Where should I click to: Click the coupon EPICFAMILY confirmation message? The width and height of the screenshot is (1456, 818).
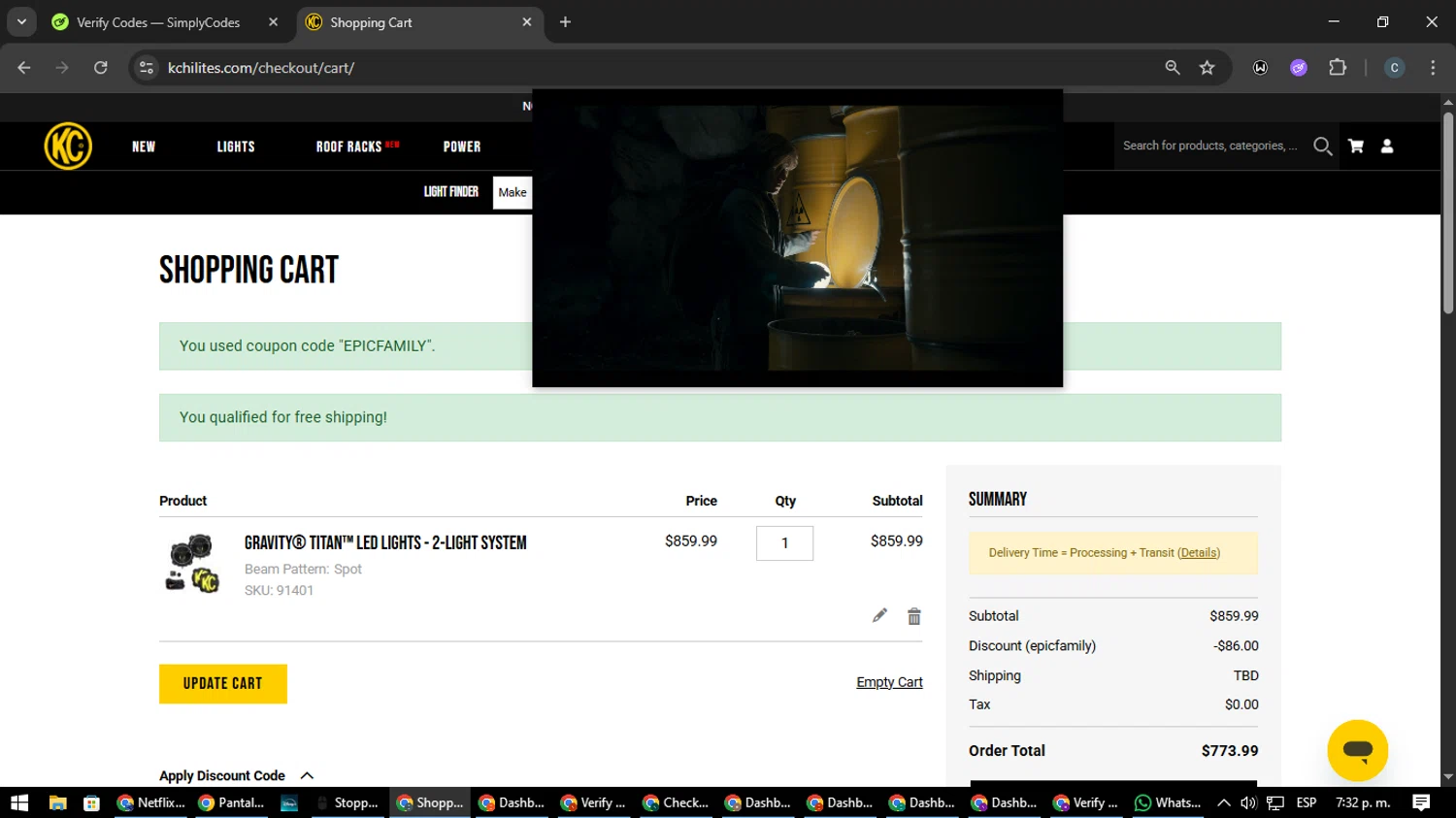307,345
